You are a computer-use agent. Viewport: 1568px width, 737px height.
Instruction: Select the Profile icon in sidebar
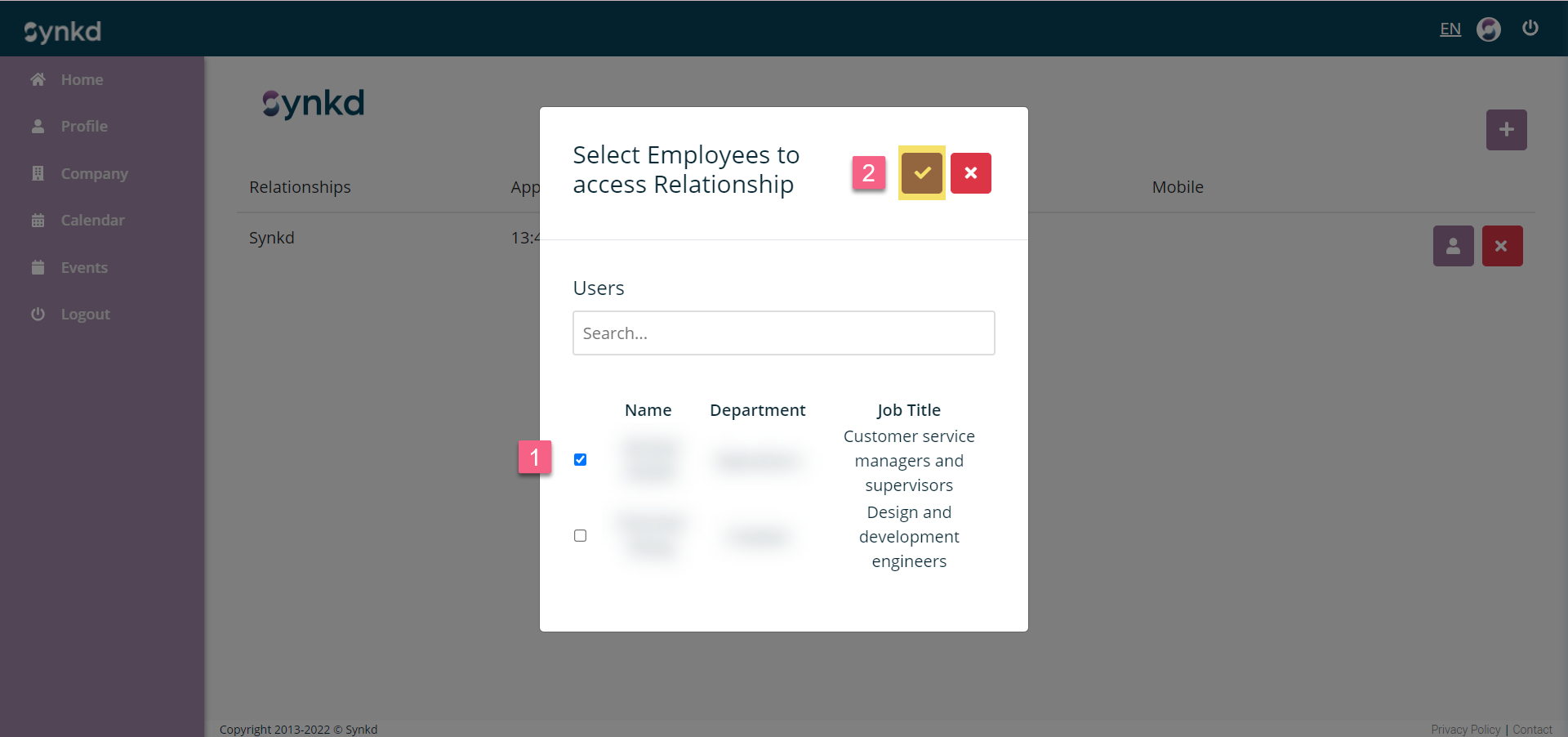point(38,126)
